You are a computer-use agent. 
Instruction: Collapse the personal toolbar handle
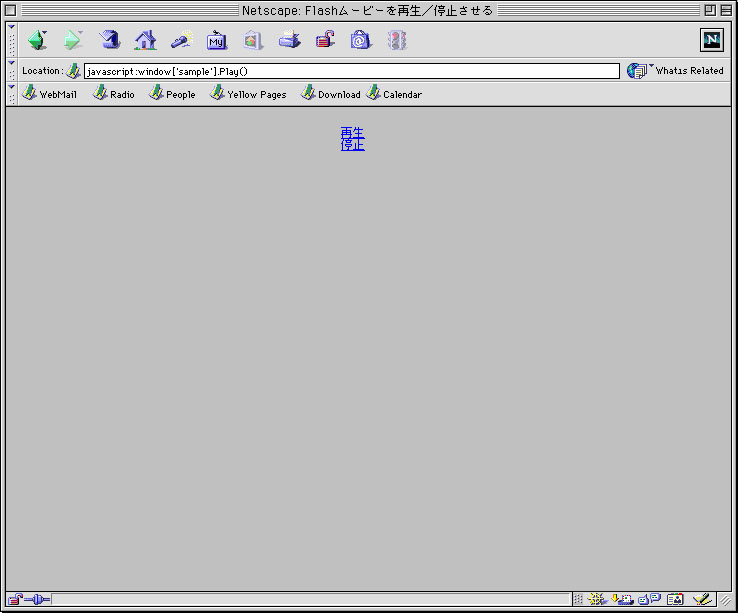[x=12, y=94]
